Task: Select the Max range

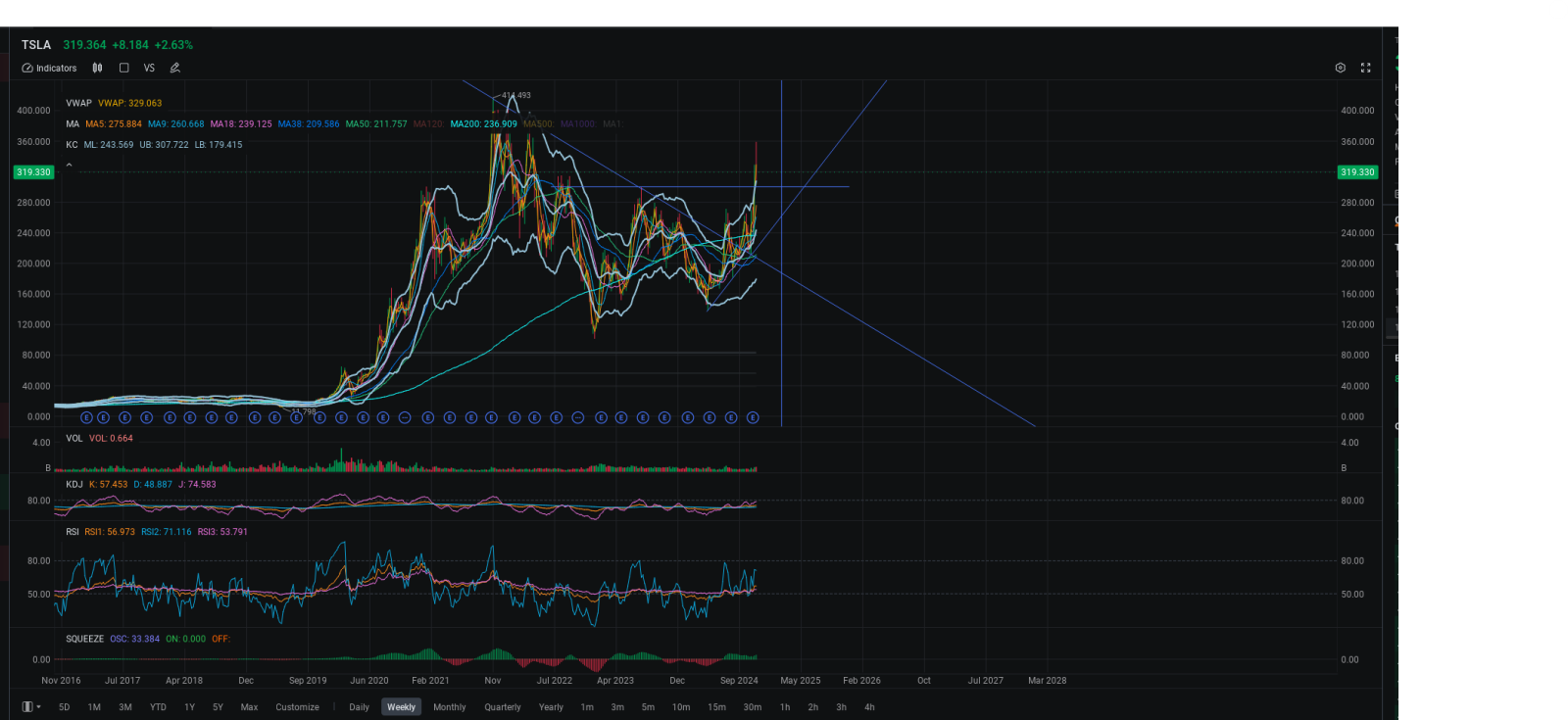Action: pos(250,707)
